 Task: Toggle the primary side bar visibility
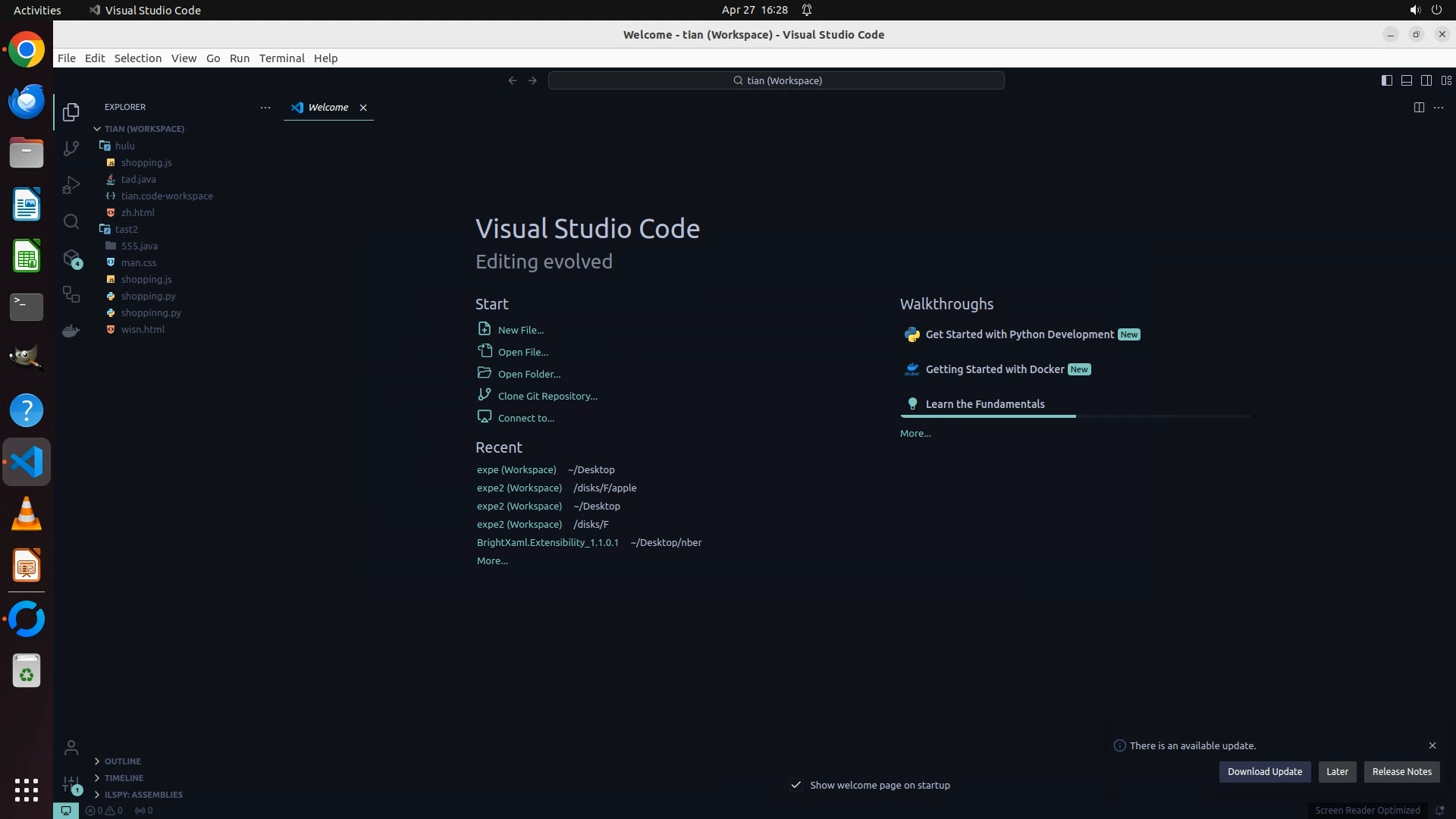coord(1387,80)
